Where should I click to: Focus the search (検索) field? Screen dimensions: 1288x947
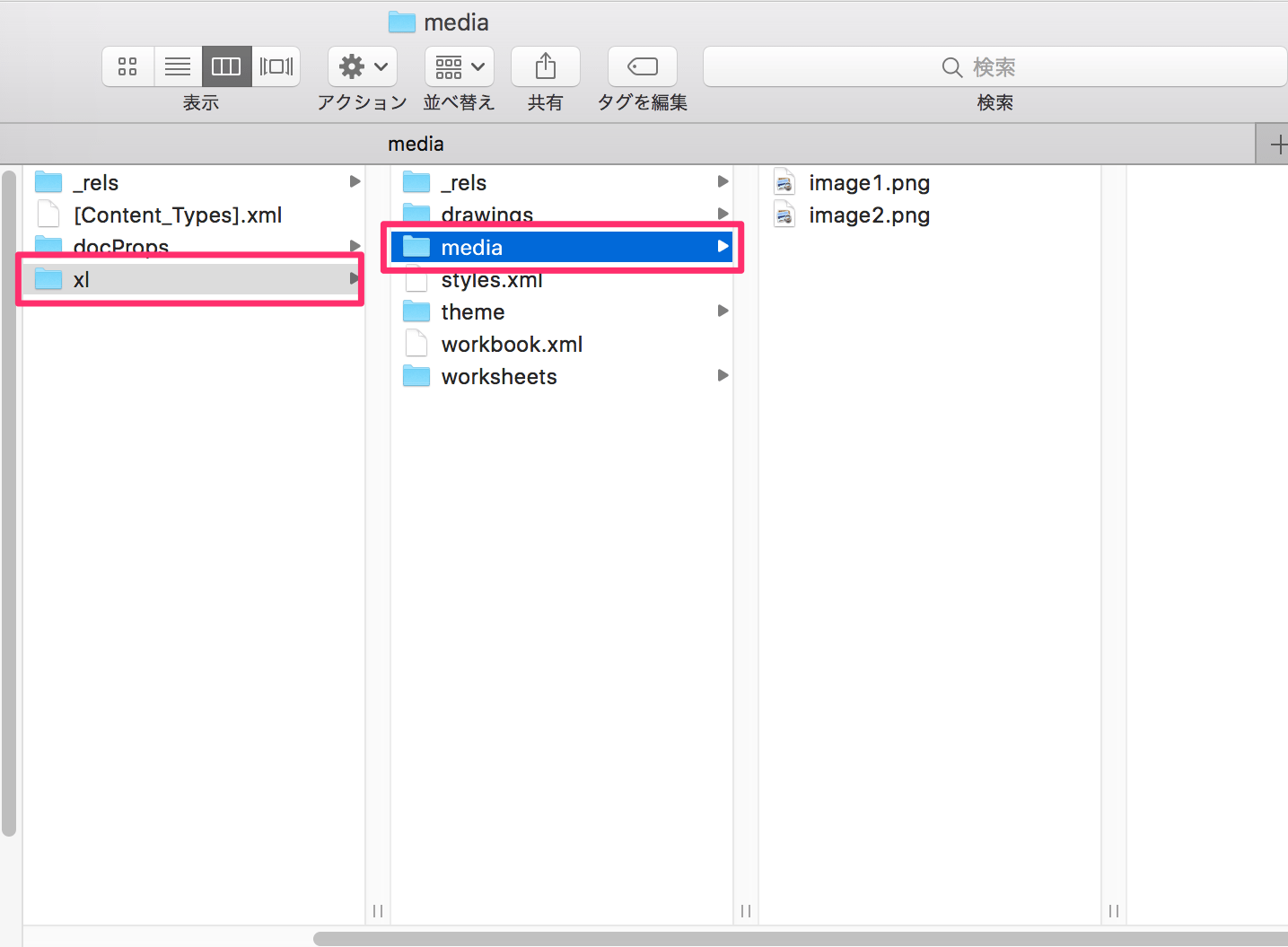pos(994,66)
